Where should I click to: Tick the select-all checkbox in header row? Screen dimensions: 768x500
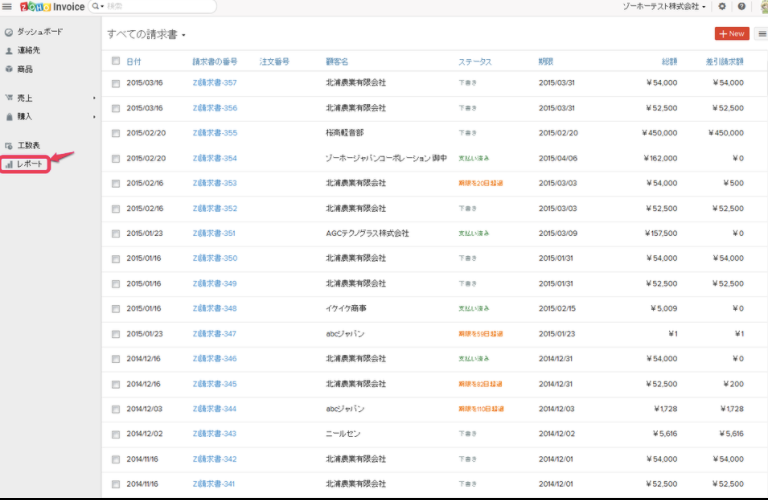116,61
